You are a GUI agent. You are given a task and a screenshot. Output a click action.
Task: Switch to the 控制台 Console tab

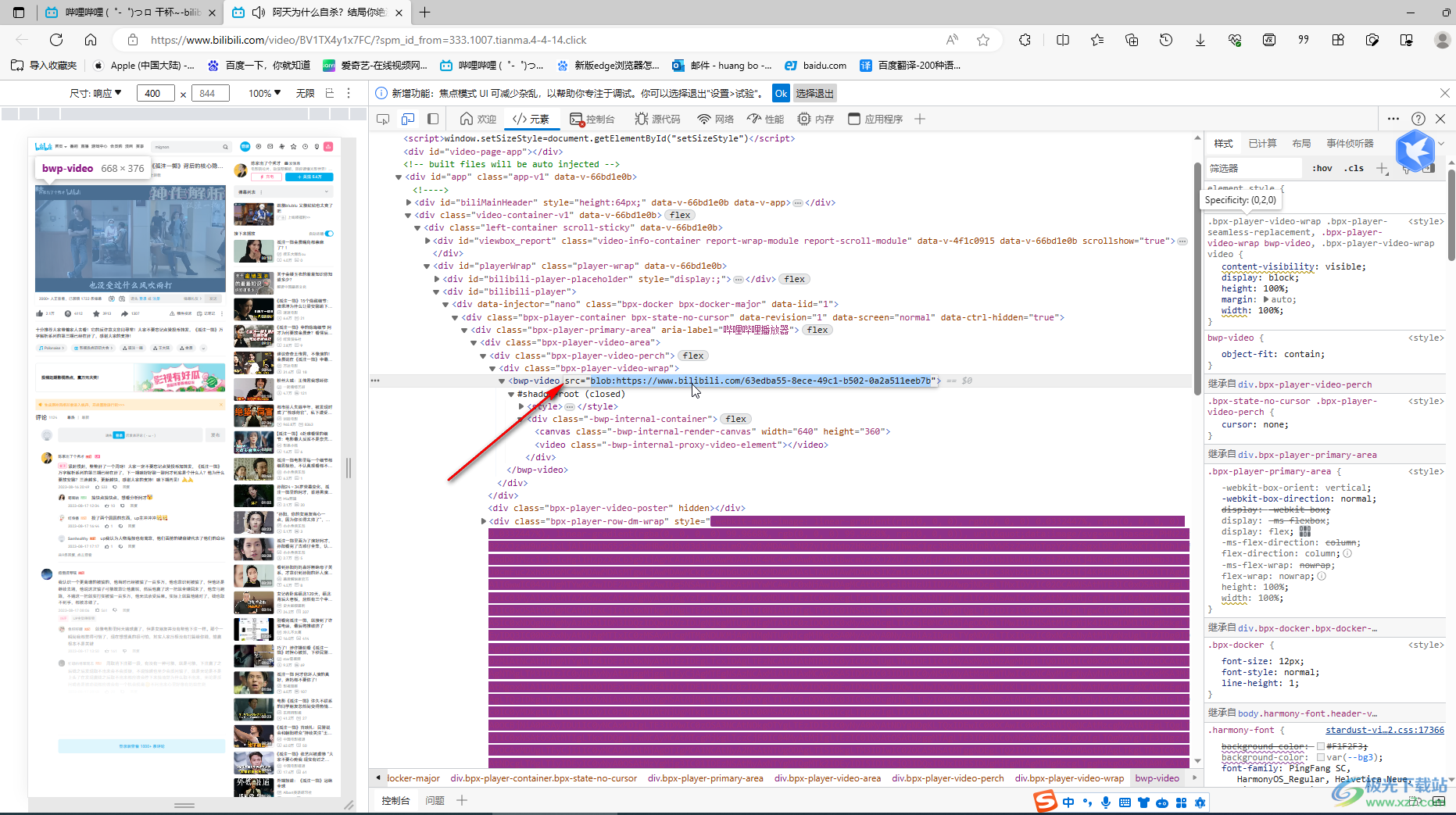[x=592, y=119]
